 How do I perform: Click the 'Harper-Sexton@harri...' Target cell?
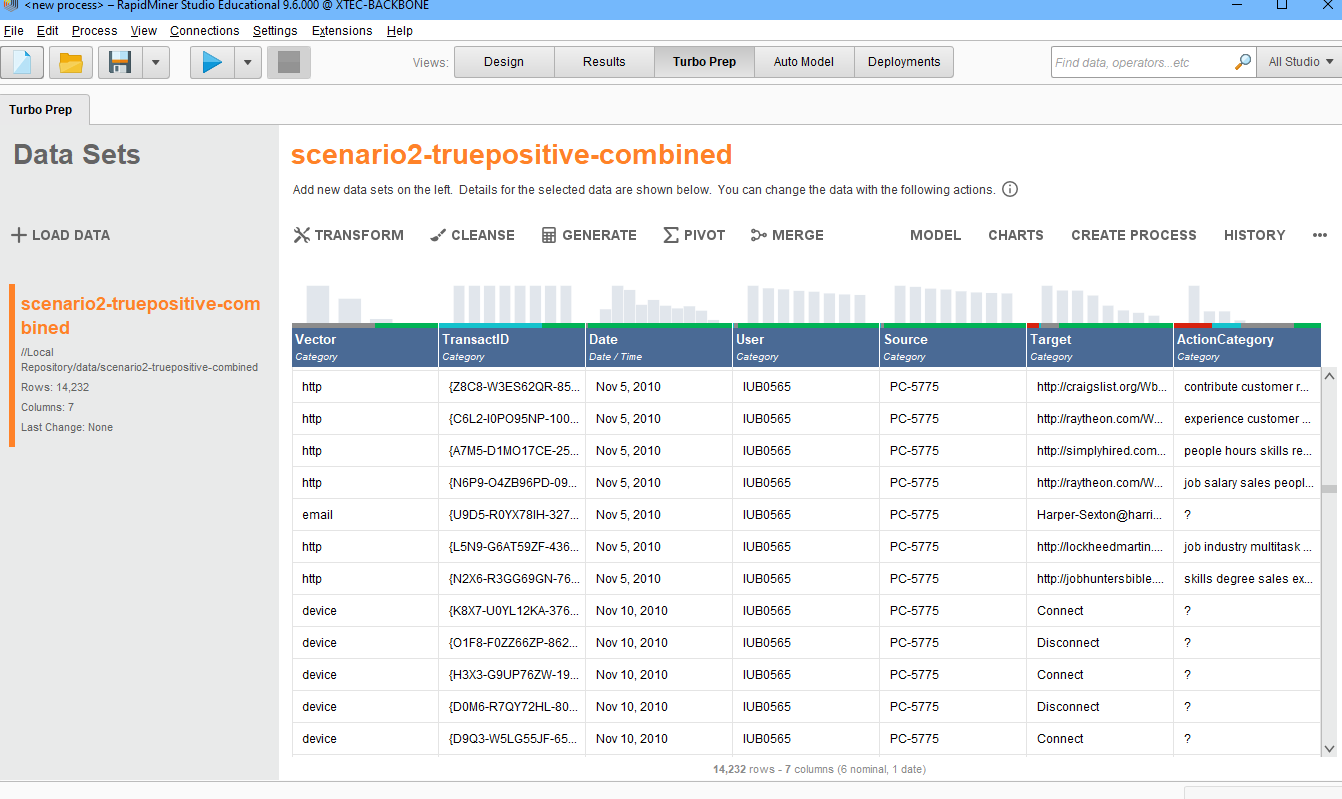[1100, 515]
